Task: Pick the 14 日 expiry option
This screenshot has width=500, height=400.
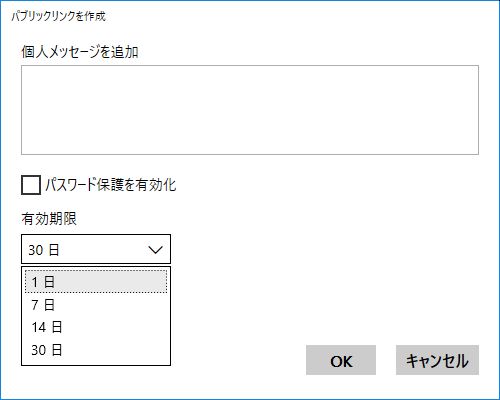Action: (x=96, y=327)
